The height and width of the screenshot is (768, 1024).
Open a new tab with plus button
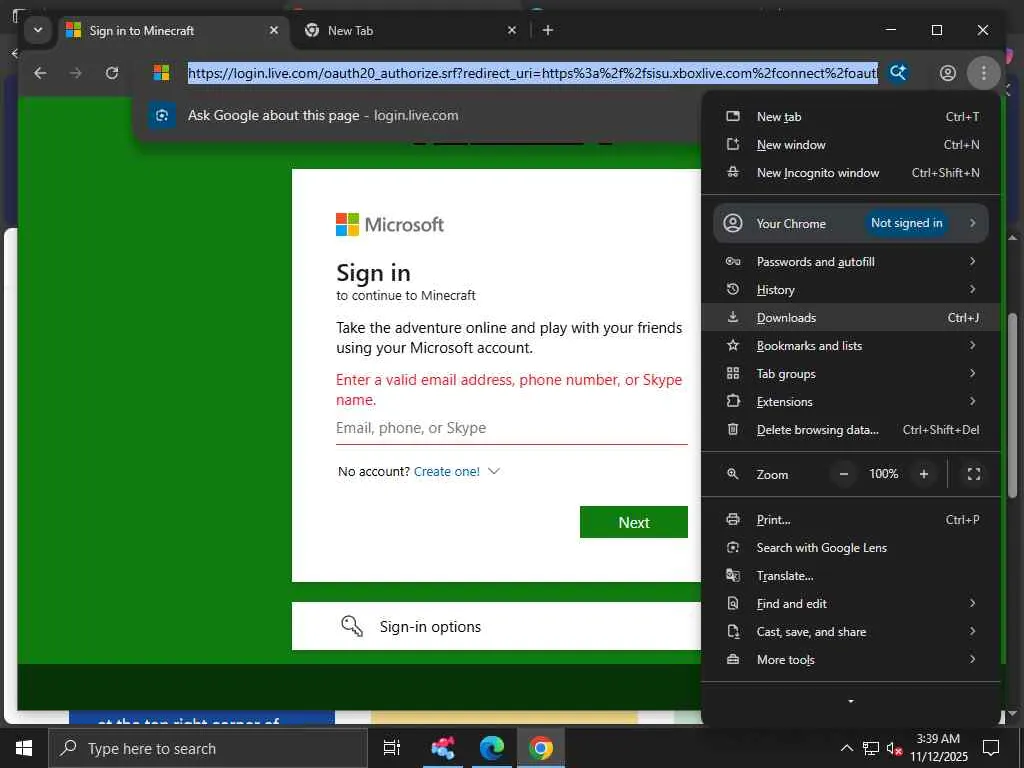click(x=548, y=30)
